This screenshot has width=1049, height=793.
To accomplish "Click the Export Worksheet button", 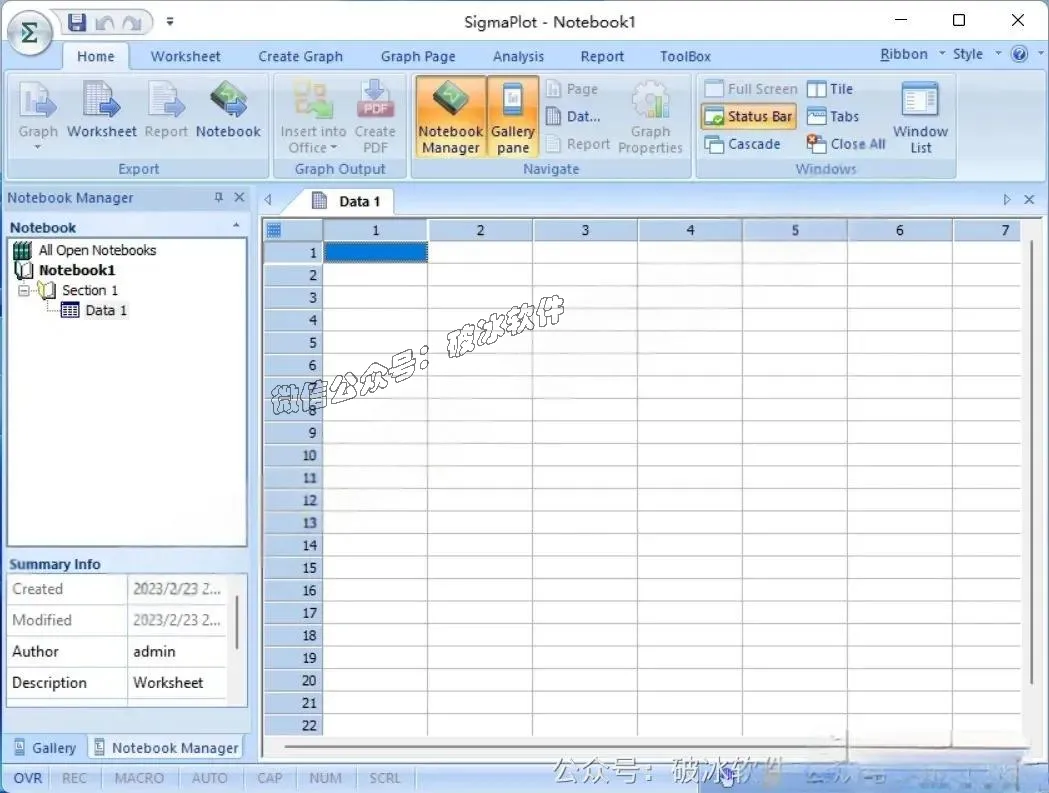I will tap(102, 110).
